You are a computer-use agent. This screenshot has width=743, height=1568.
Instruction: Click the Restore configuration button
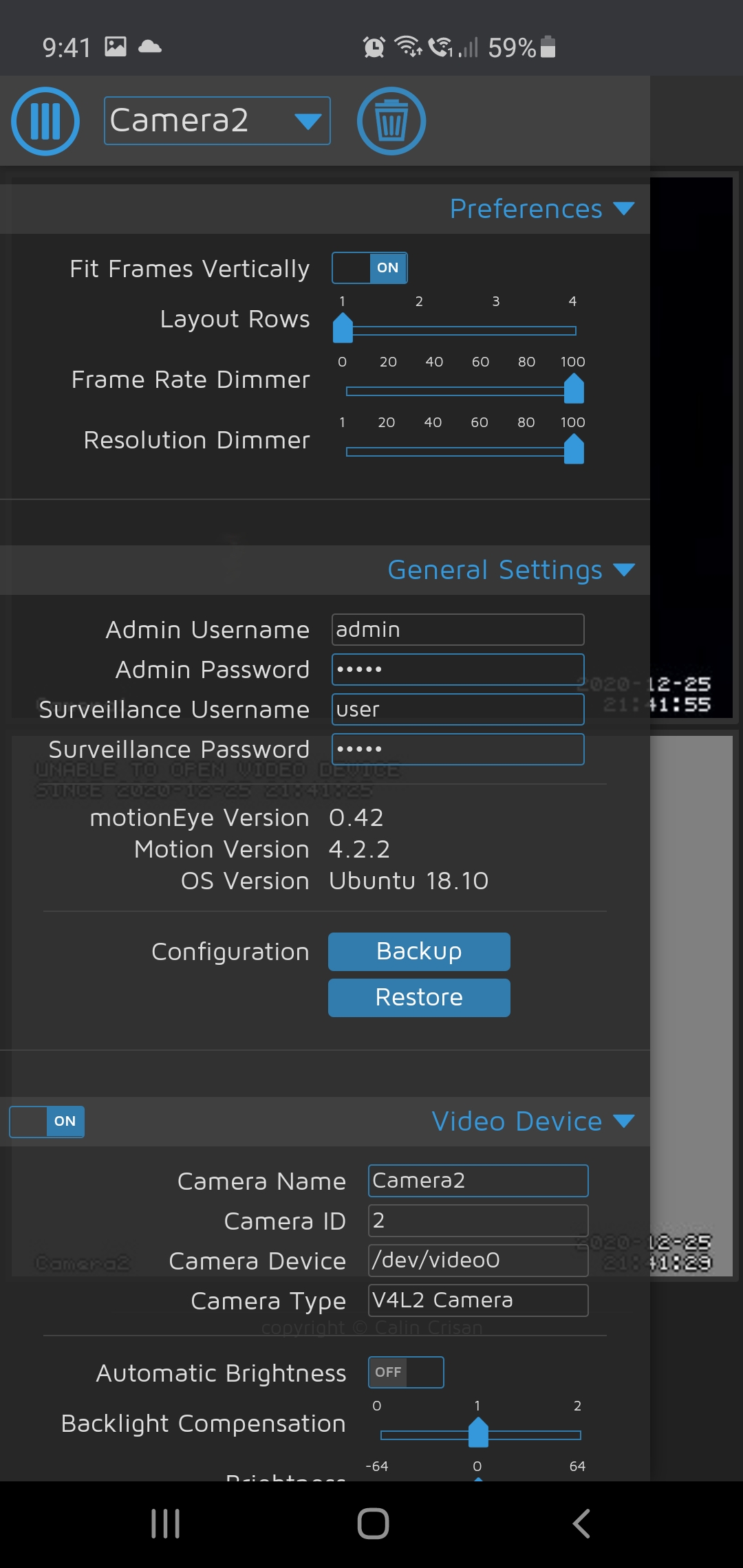[418, 997]
